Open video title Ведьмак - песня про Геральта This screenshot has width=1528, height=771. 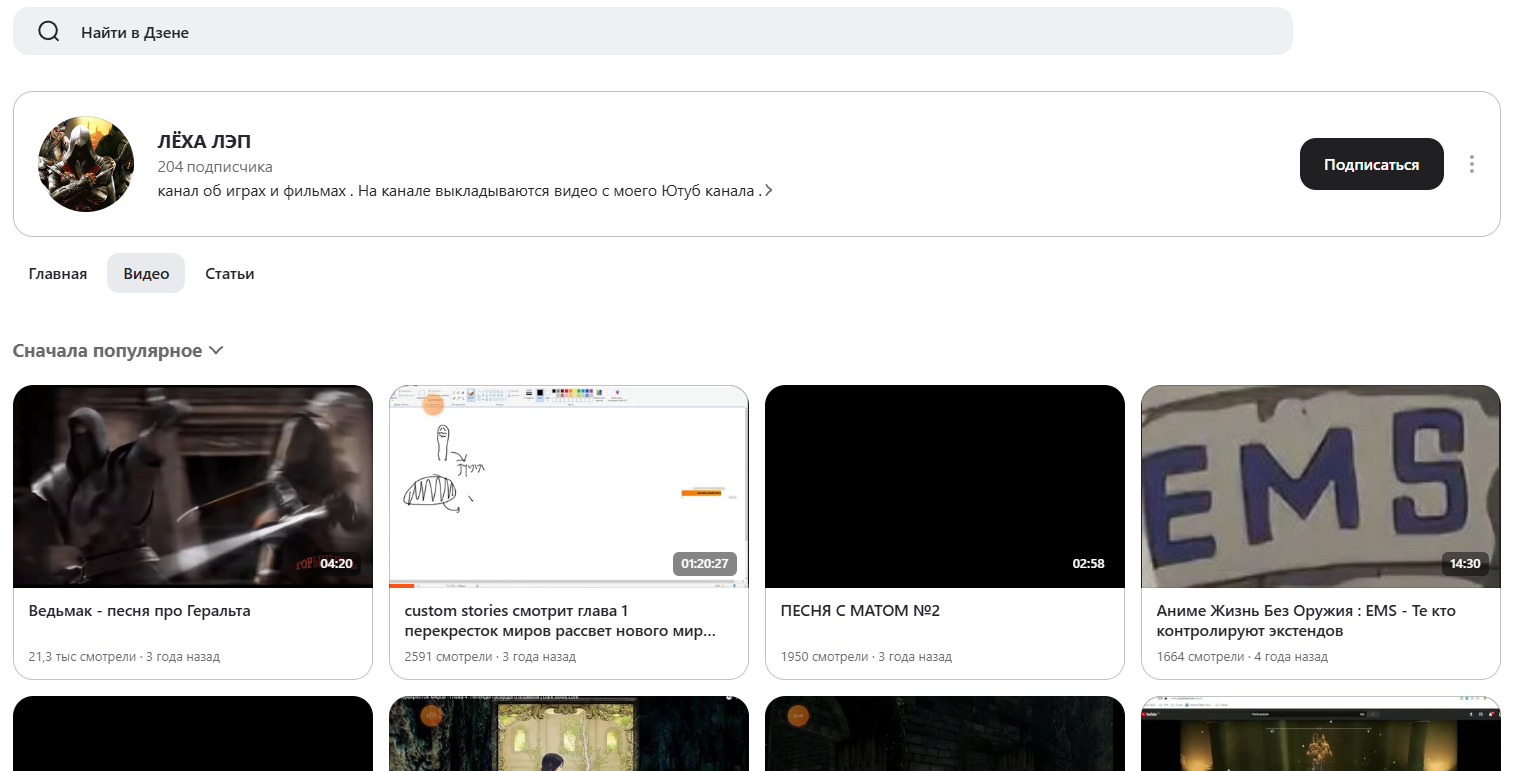click(x=139, y=611)
